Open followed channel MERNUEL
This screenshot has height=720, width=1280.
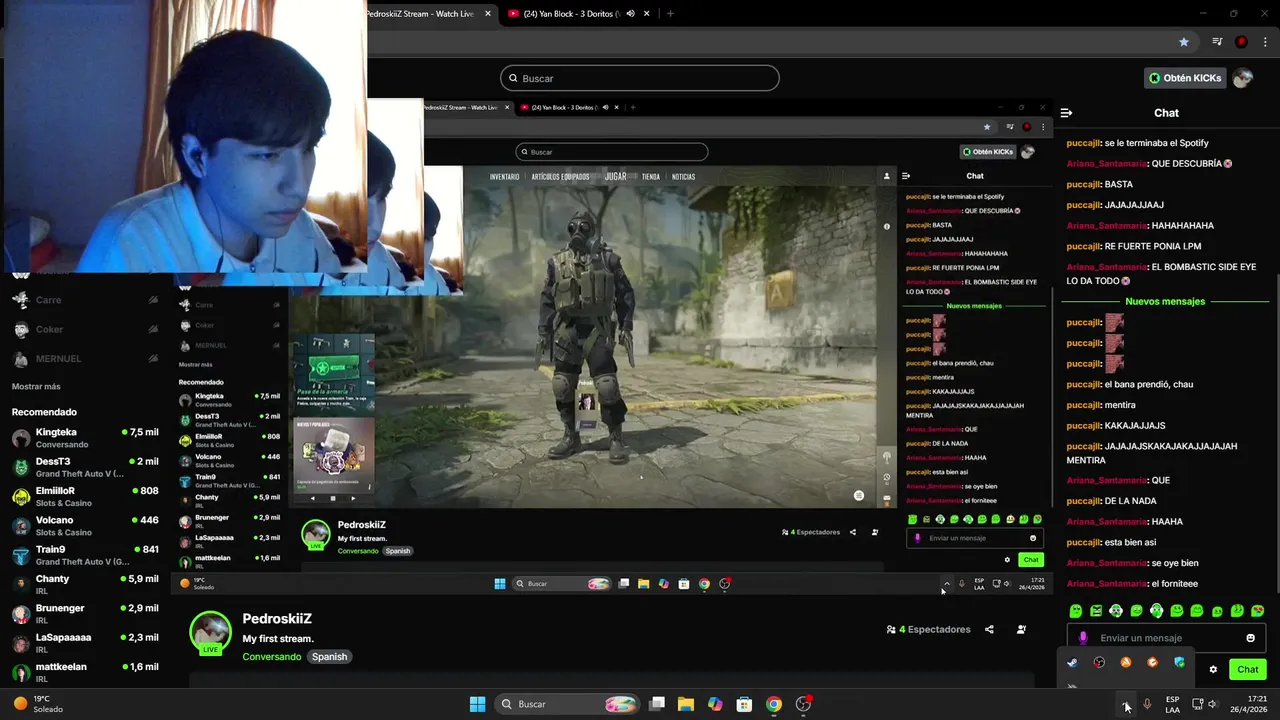click(x=85, y=358)
